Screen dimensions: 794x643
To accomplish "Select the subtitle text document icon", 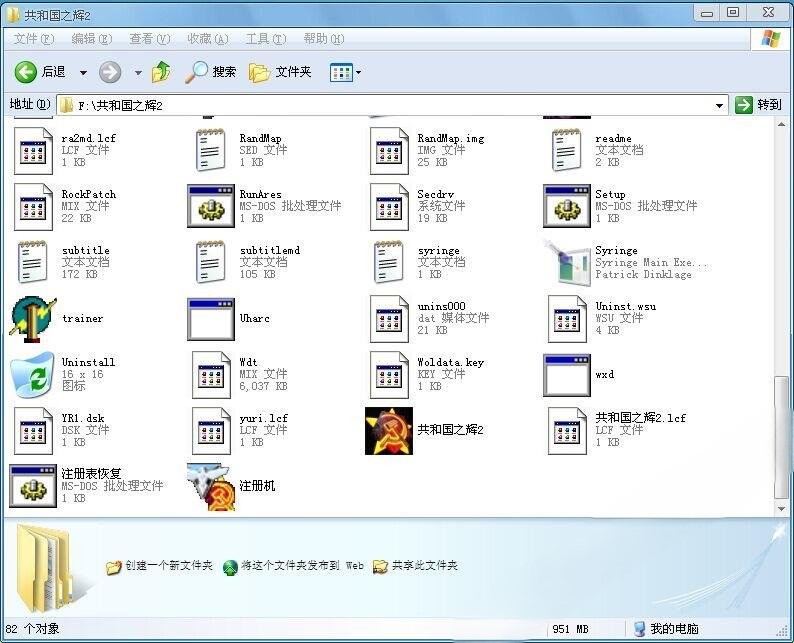I will click(x=32, y=262).
